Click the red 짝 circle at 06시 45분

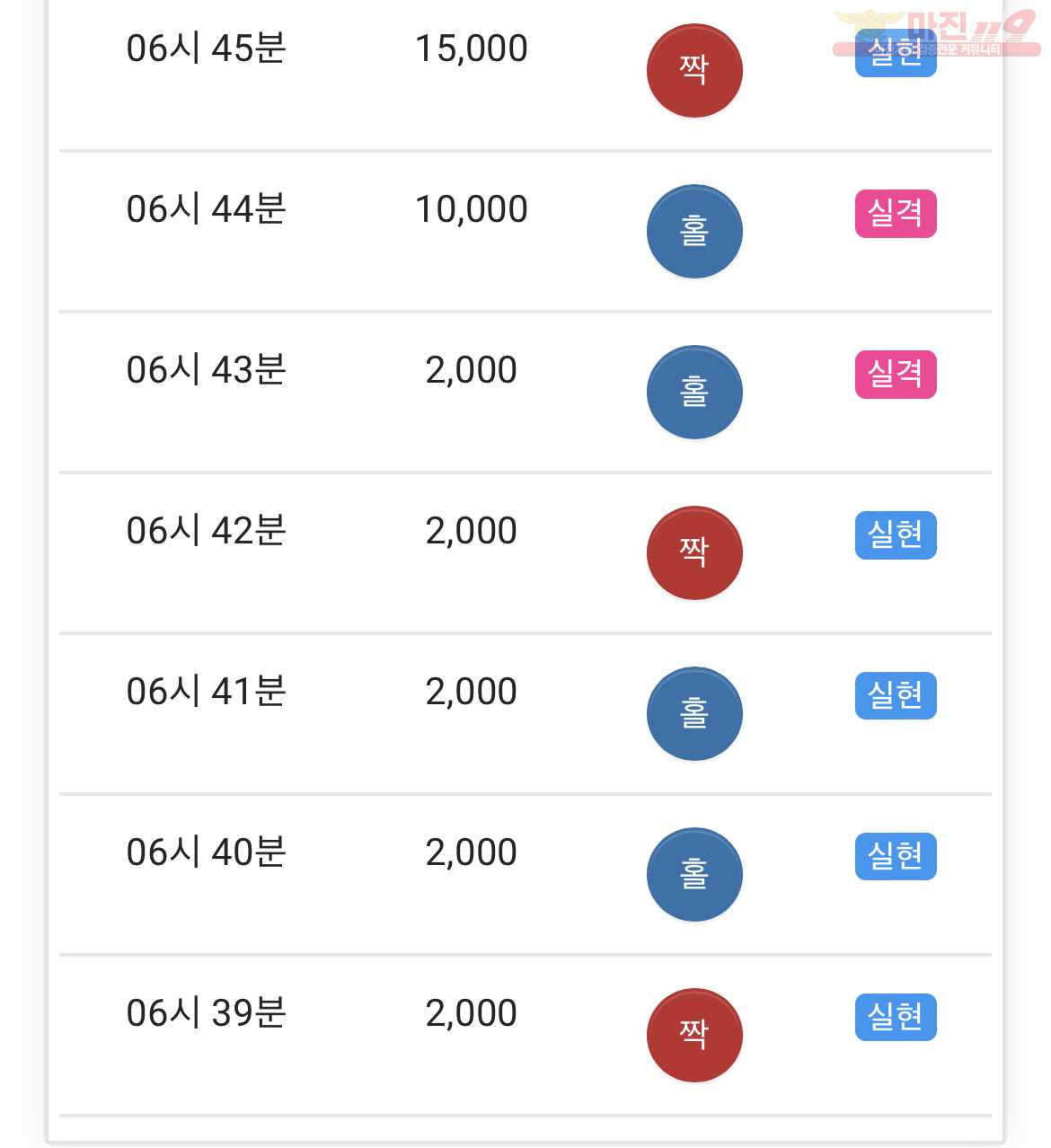pos(694,71)
